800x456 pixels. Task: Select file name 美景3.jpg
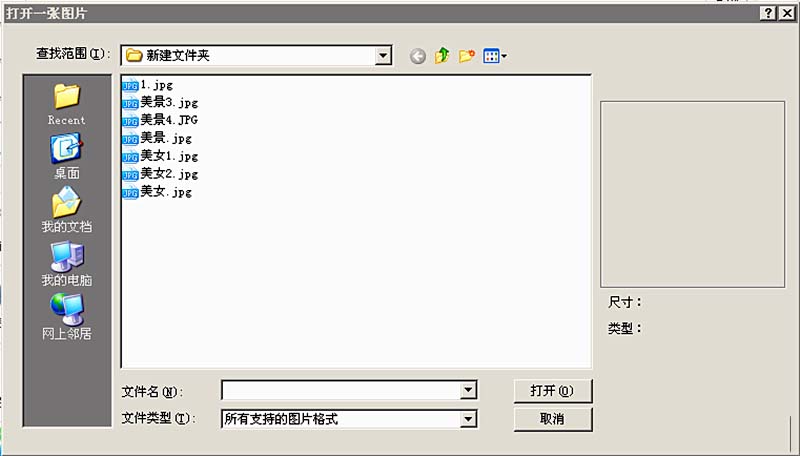169,103
